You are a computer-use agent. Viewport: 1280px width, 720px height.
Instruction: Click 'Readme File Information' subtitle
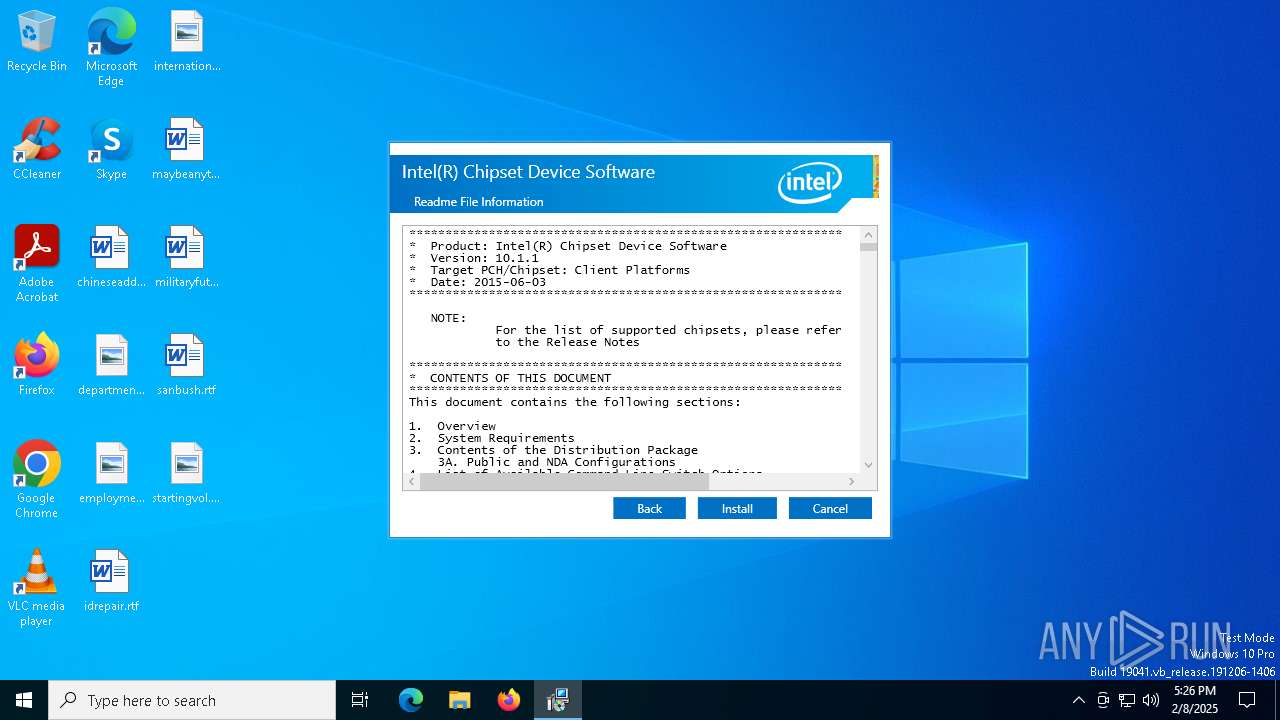478,202
